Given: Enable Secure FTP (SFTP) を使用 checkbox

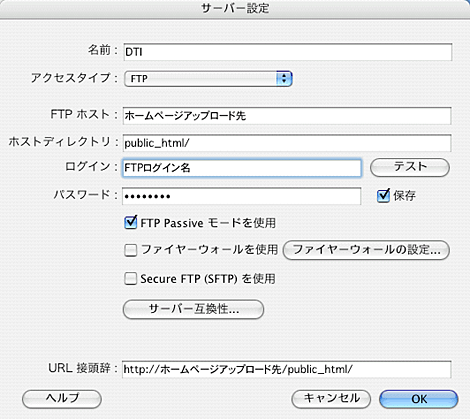Looking at the screenshot, I should tap(130, 279).
